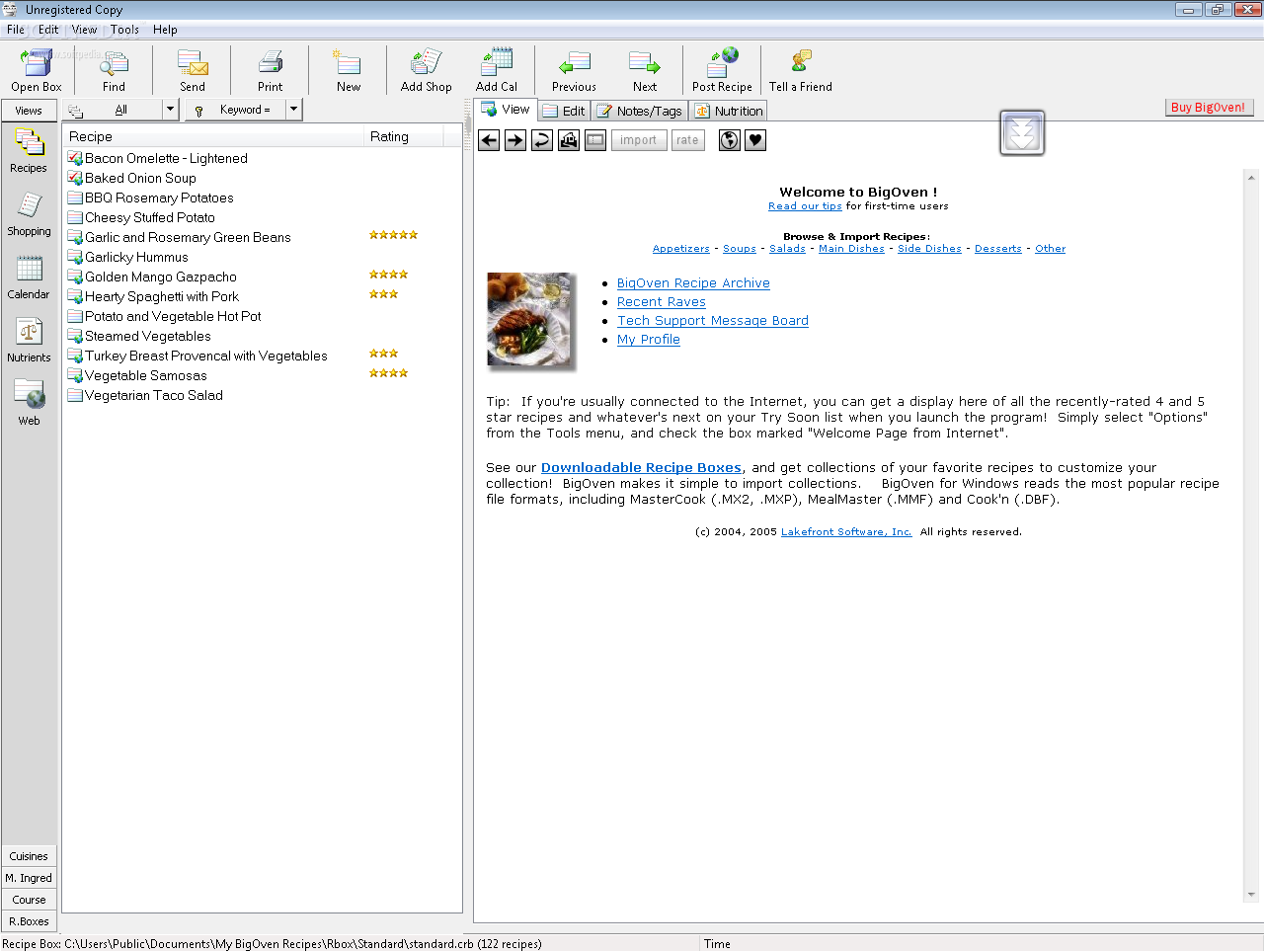This screenshot has width=1264, height=952.
Task: Open the File menu
Action: 16,30
